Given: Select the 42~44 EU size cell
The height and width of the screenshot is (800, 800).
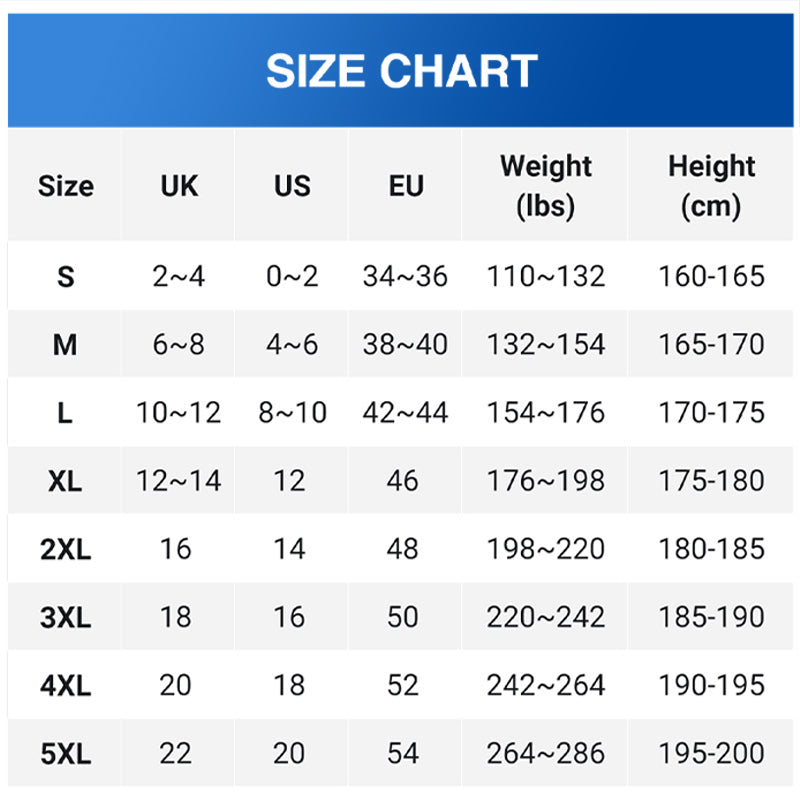Looking at the screenshot, I should [406, 412].
